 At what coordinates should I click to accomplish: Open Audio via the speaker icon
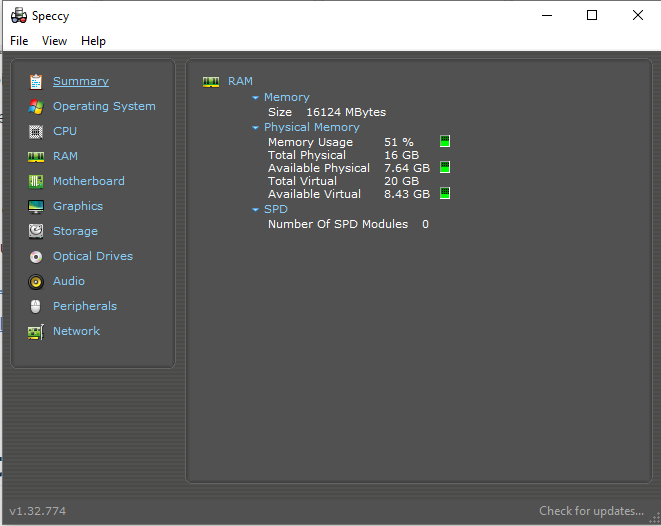(36, 281)
